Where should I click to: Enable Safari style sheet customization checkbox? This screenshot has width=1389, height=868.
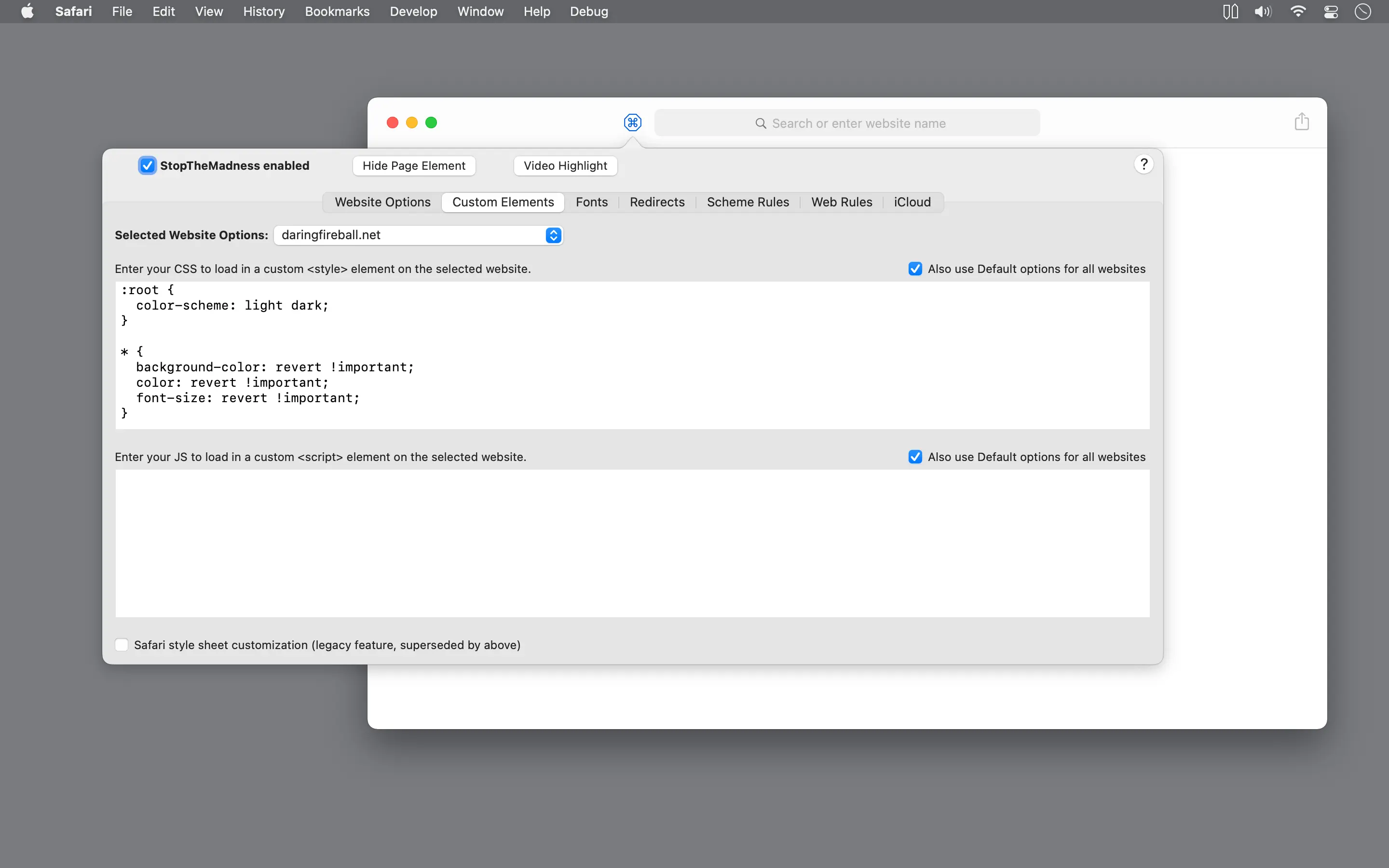(x=122, y=645)
